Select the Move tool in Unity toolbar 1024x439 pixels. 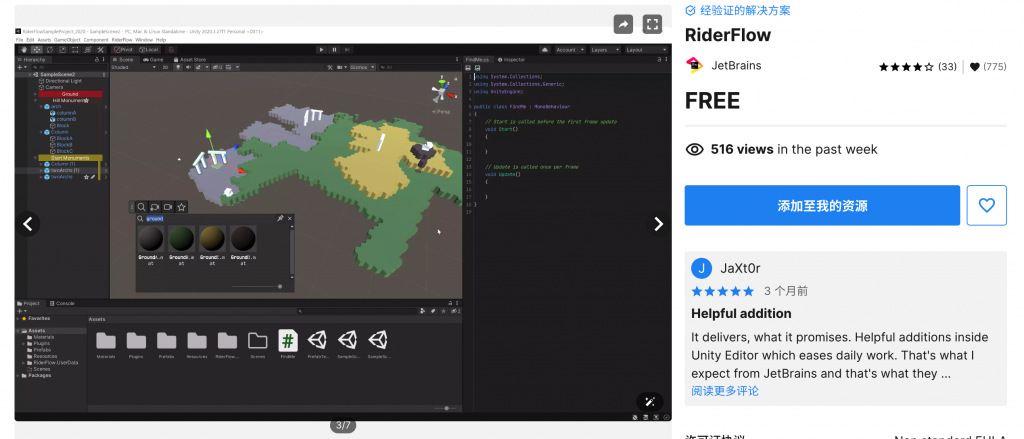click(x=37, y=50)
